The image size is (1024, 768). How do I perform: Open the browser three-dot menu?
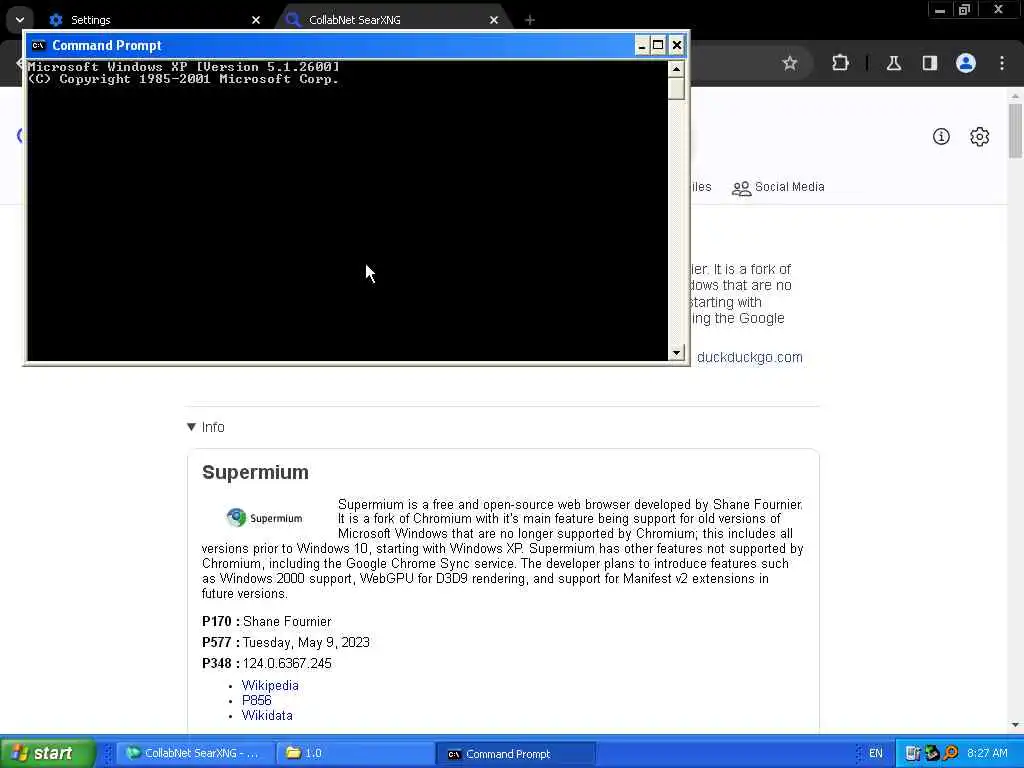coord(1002,63)
